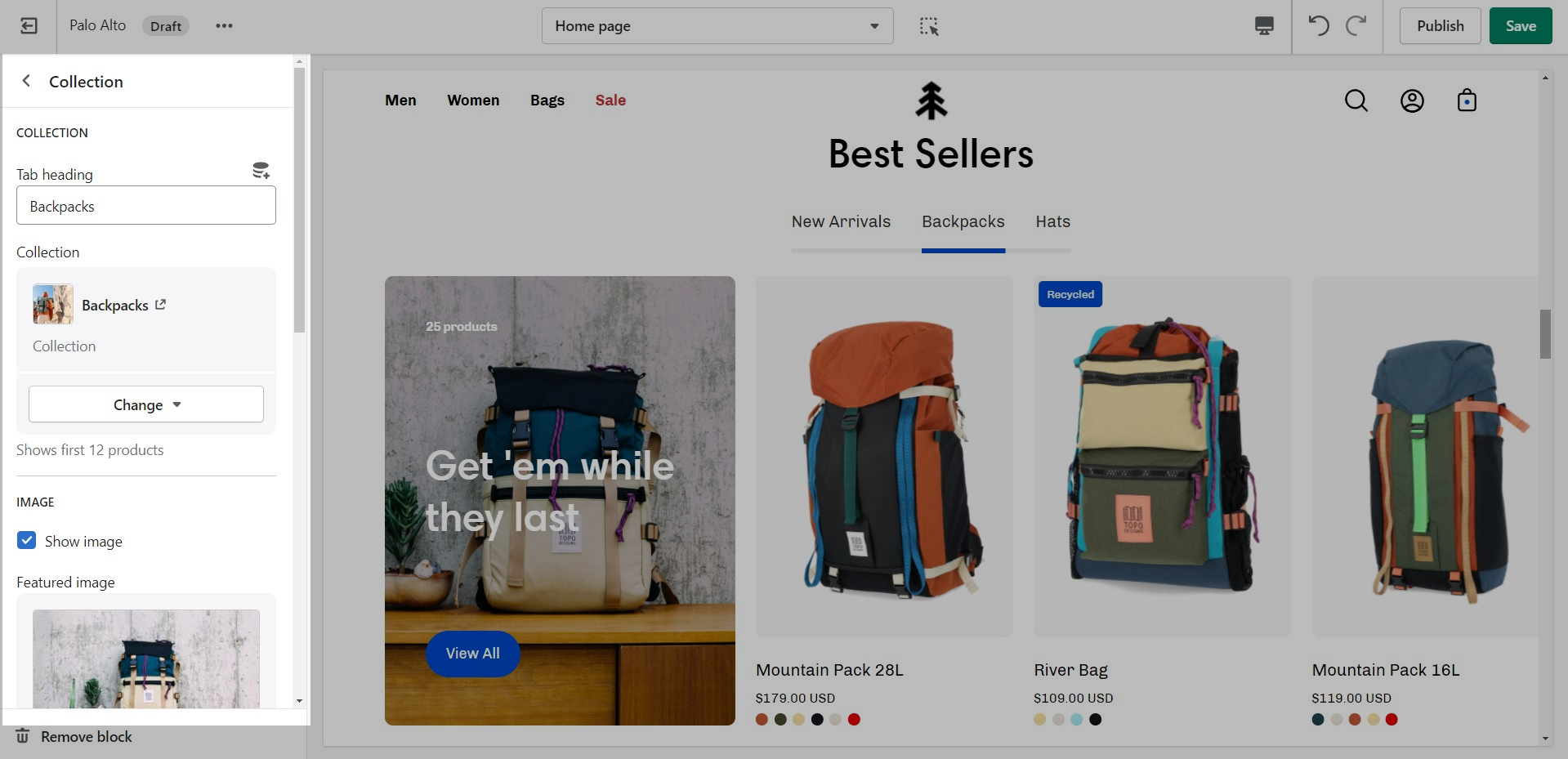Switch preview using the desktop device icon
Image resolution: width=1568 pixels, height=759 pixels.
pyautogui.click(x=1264, y=26)
